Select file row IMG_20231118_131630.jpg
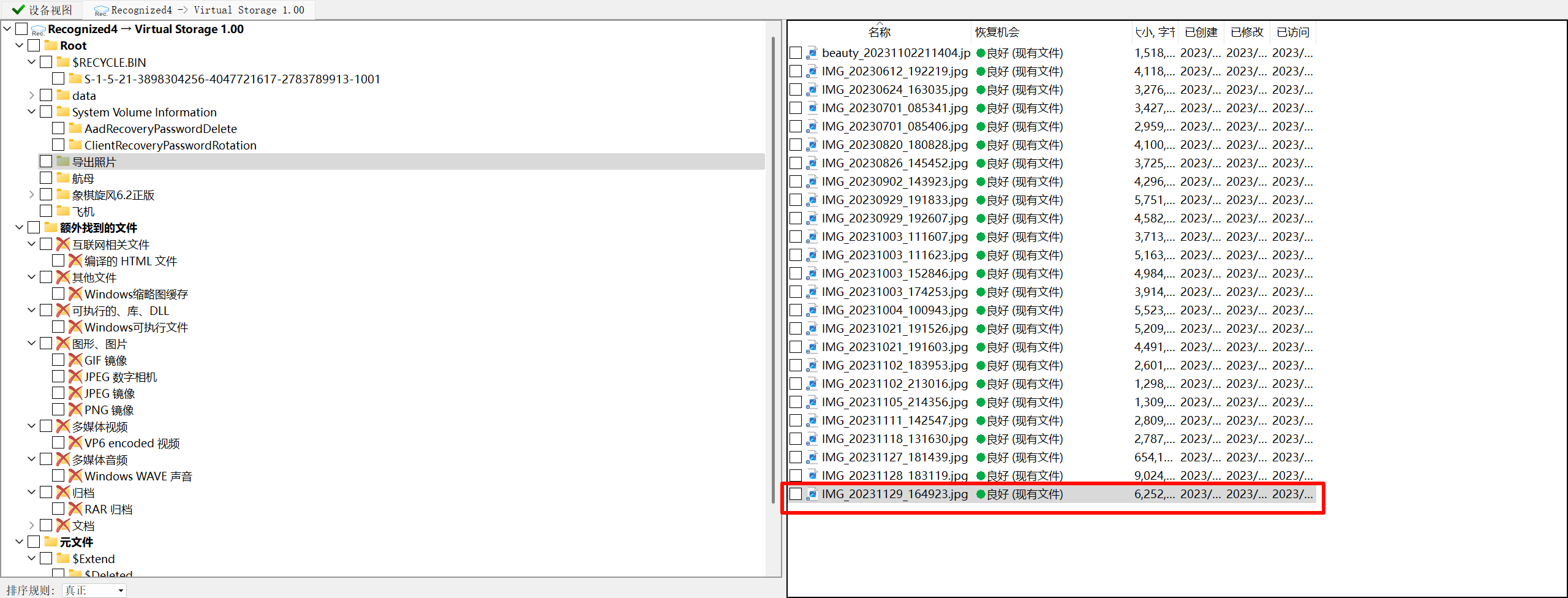 (x=1052, y=439)
